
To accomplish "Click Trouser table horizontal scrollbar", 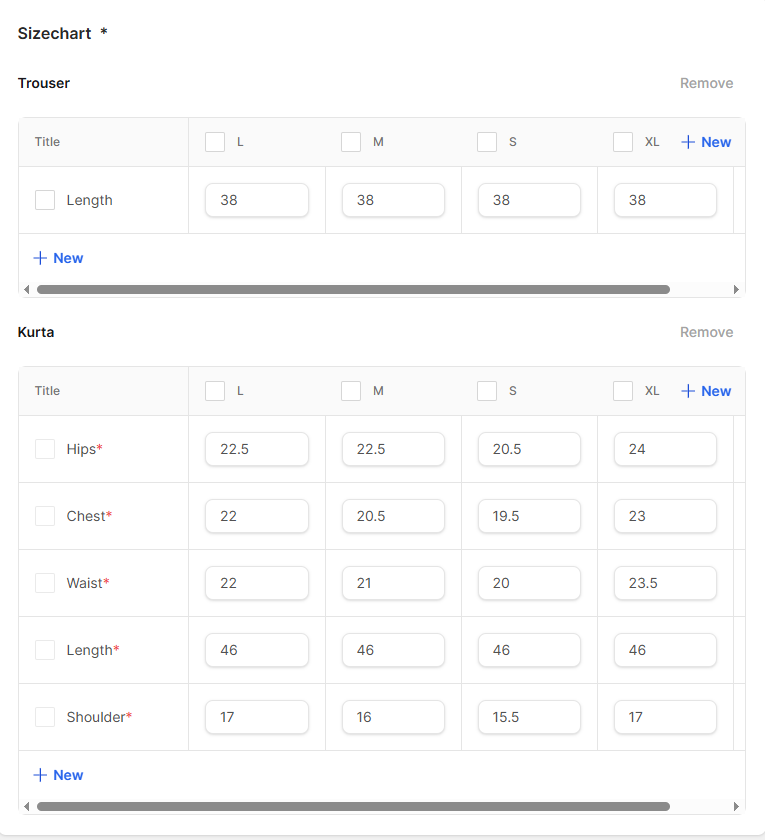I will tap(352, 290).
